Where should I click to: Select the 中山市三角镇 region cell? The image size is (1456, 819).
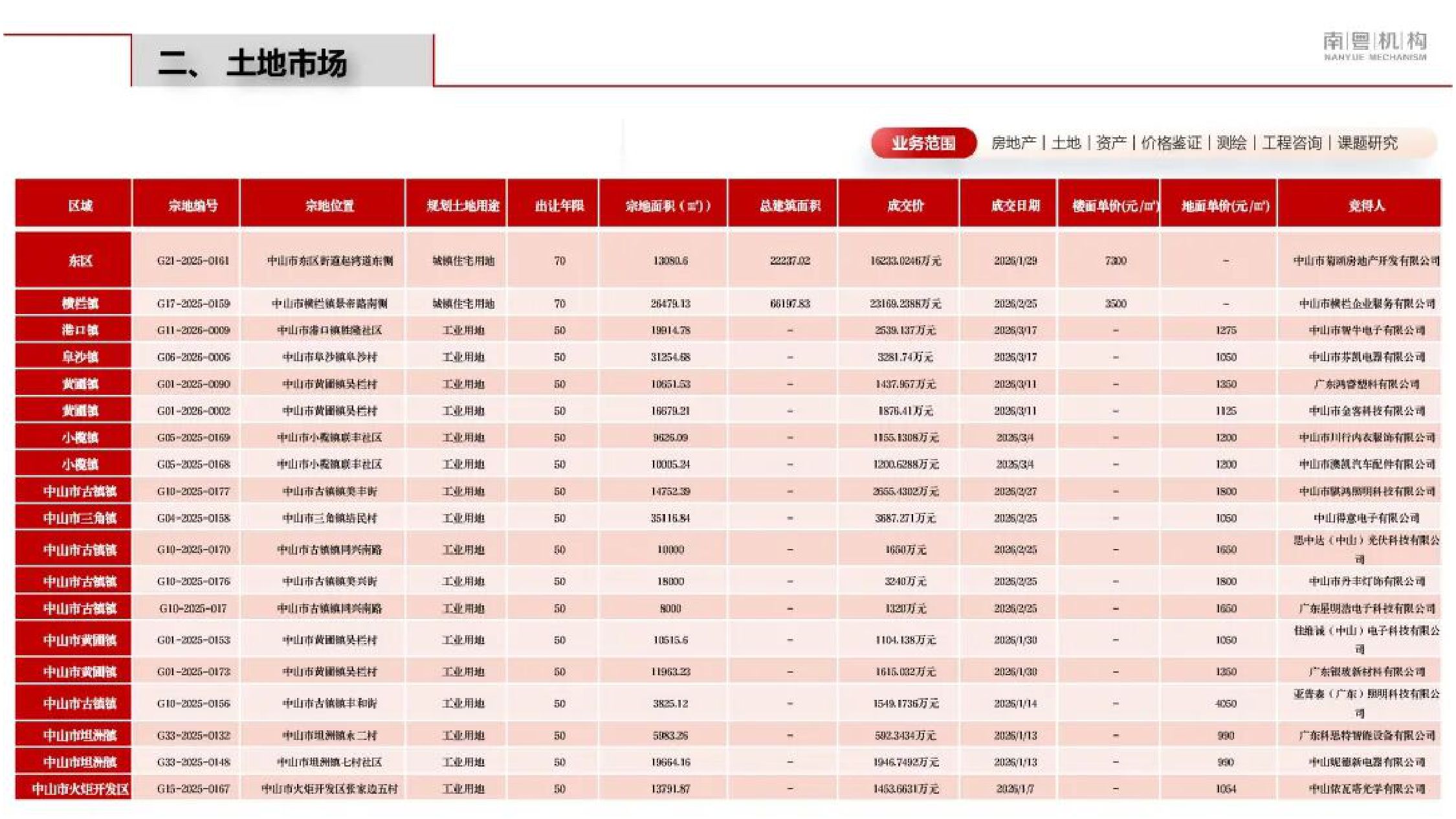click(74, 518)
